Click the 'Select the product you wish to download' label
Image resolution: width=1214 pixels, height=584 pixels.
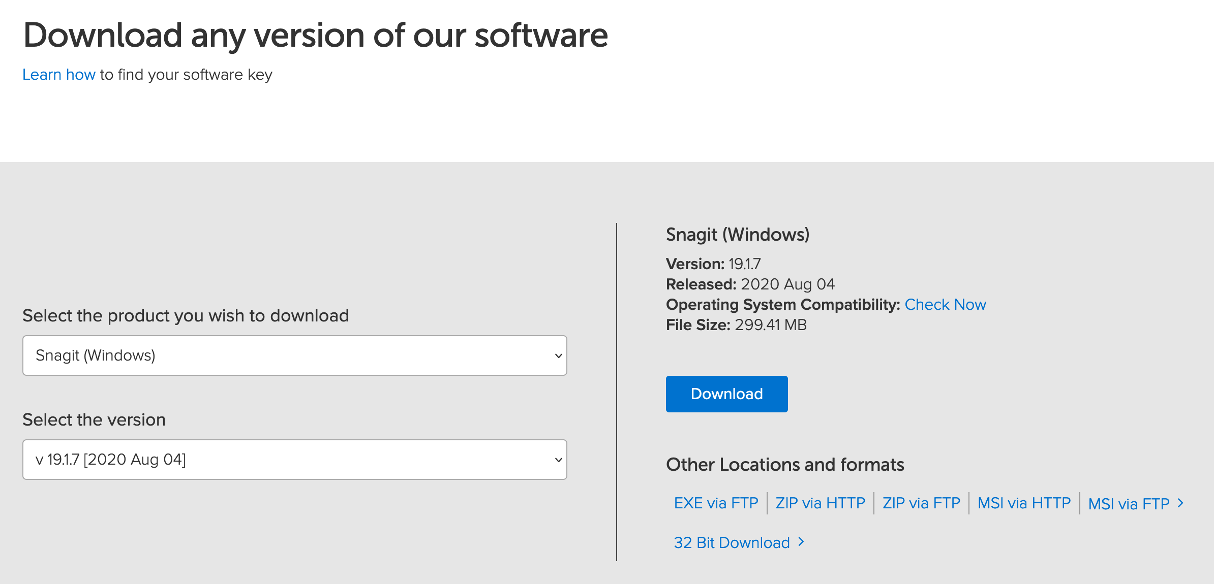tap(185, 316)
